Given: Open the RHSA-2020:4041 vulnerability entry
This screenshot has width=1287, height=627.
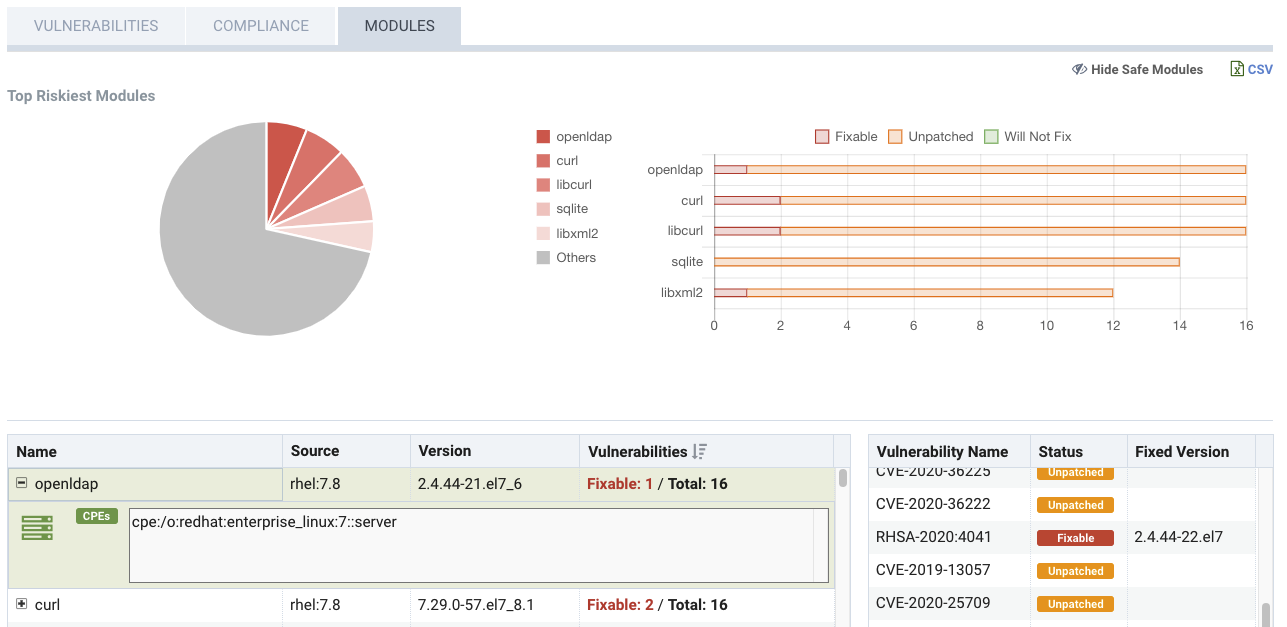Looking at the screenshot, I should pos(933,538).
